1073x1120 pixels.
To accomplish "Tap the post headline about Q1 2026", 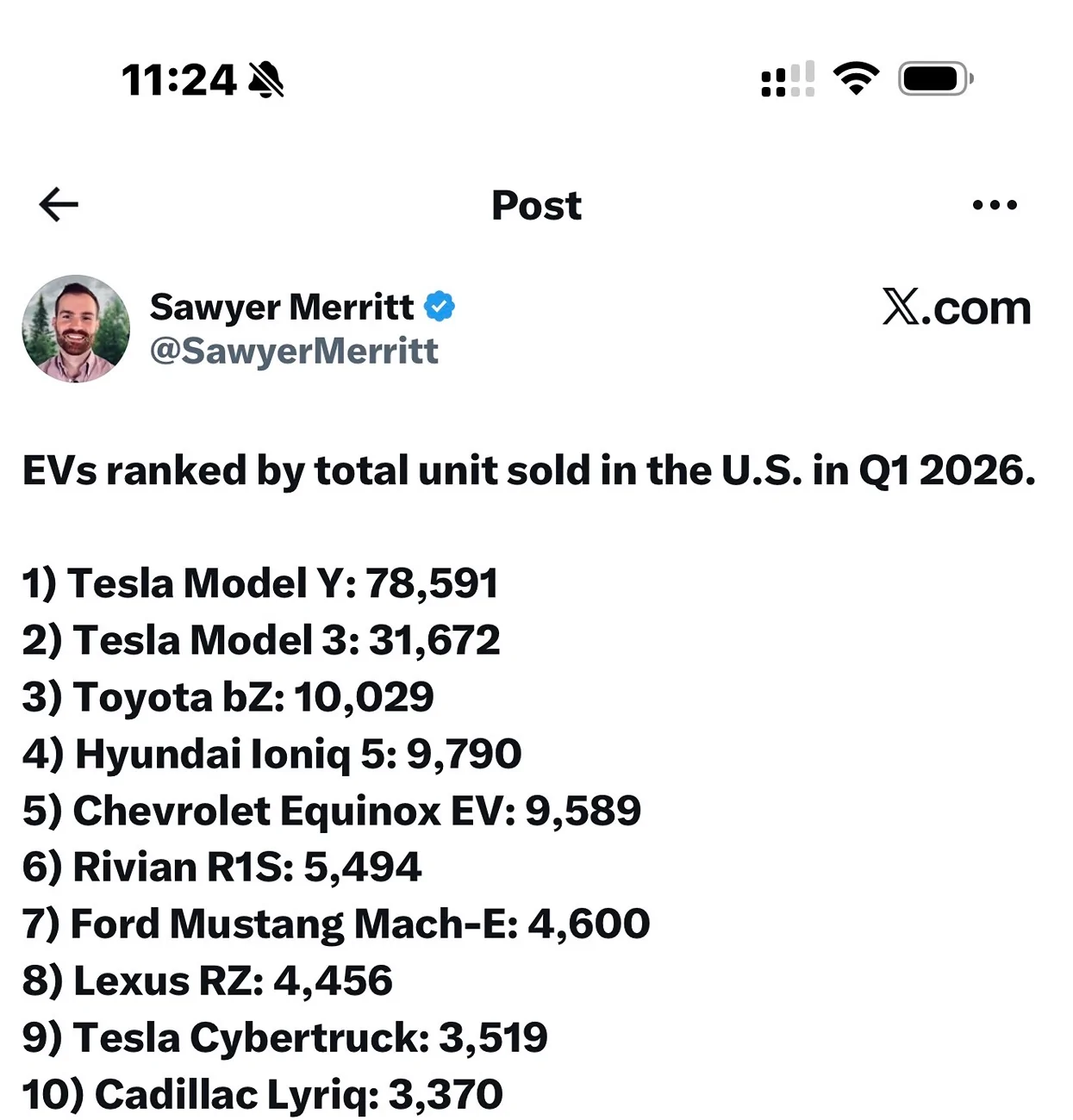I will click(x=529, y=471).
